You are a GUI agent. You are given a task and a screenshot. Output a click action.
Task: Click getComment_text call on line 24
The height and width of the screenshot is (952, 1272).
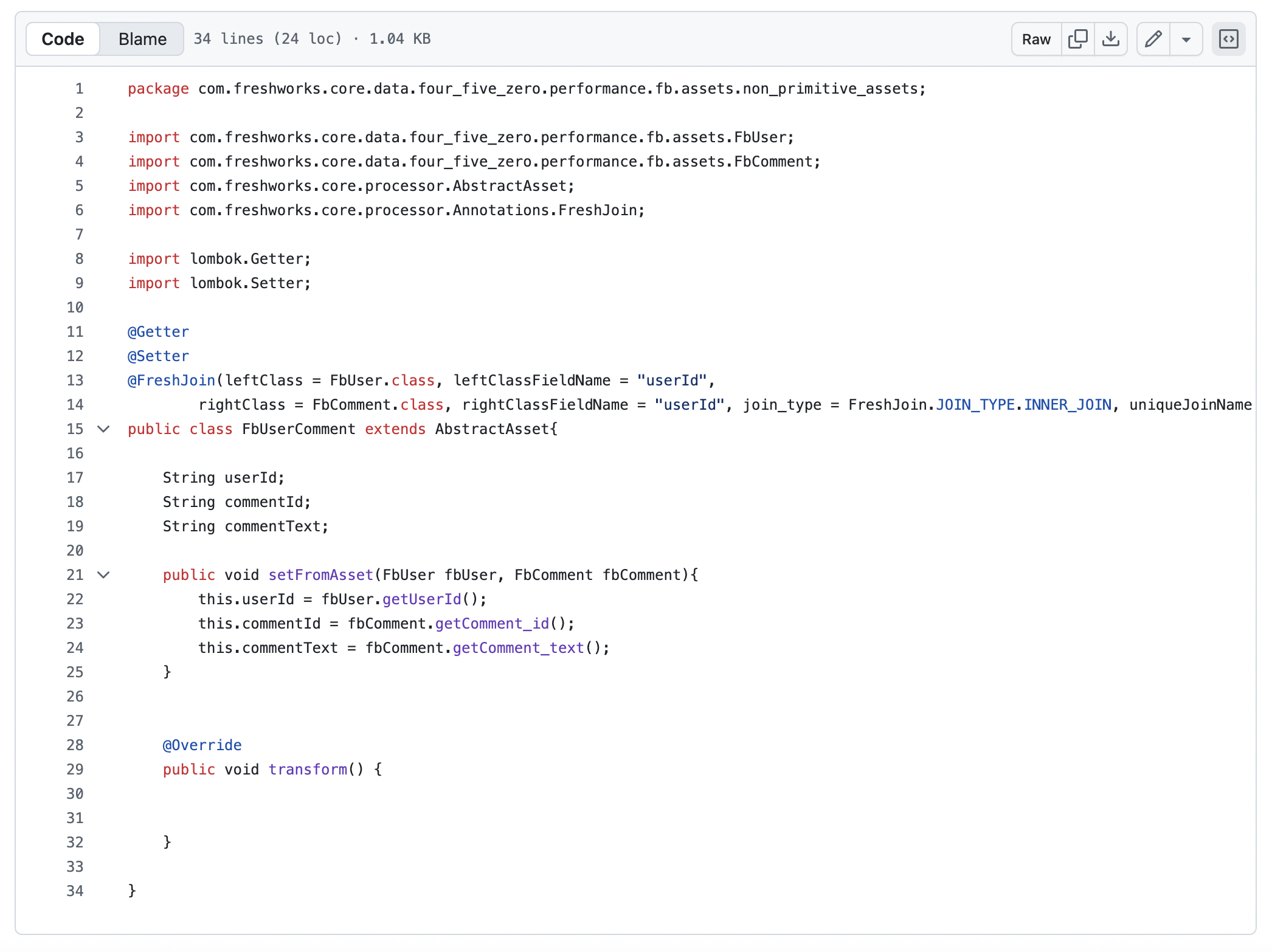pos(519,648)
